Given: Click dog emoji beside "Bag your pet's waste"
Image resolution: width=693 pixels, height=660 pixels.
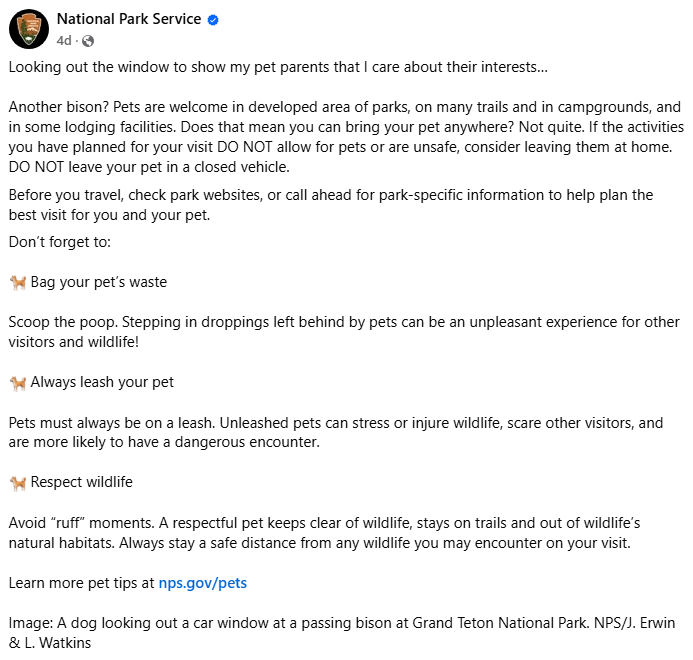Looking at the screenshot, I should coord(17,282).
